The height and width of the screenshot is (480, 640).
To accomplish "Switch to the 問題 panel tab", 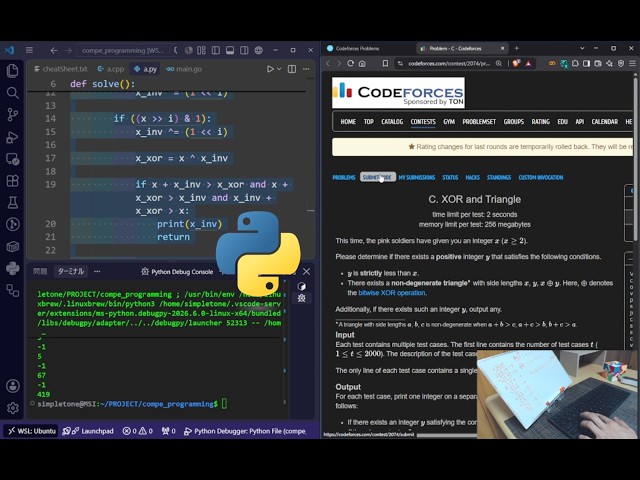I will point(40,271).
